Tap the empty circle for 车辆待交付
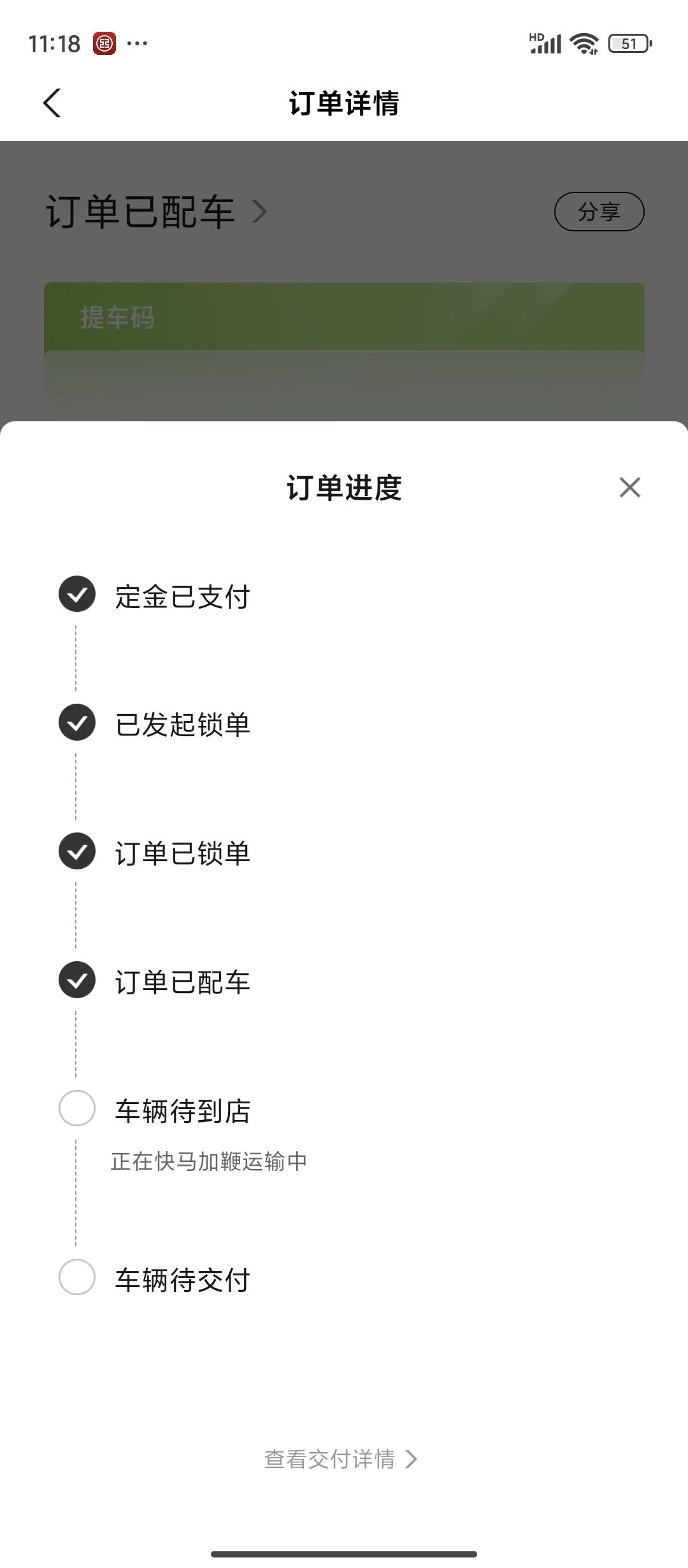This screenshot has height=1568, width=688. point(77,1277)
